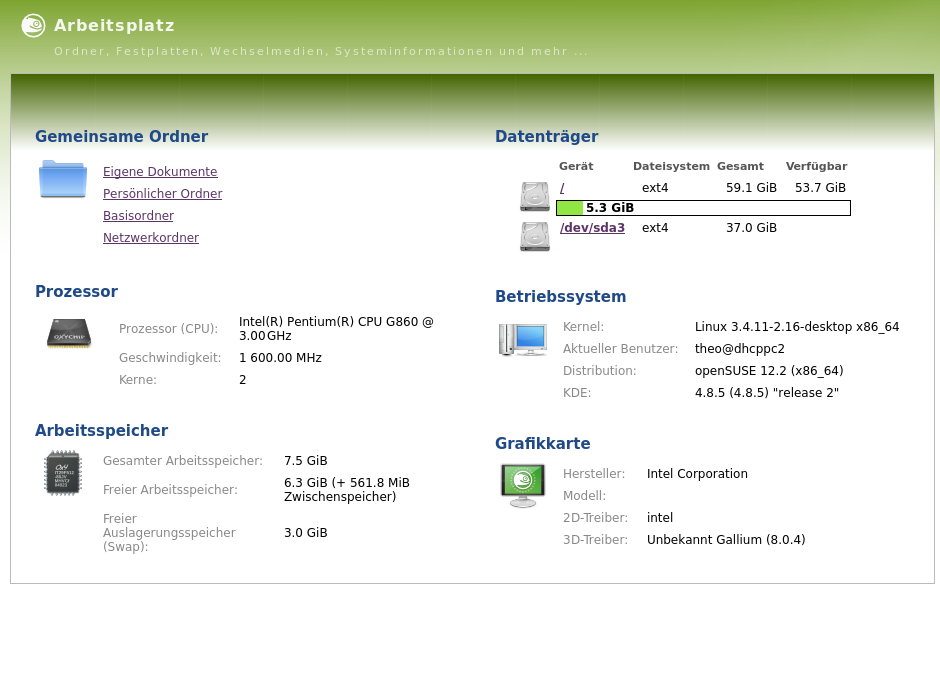Click the memory chip icon
Image resolution: width=940 pixels, height=680 pixels.
pyautogui.click(x=63, y=472)
